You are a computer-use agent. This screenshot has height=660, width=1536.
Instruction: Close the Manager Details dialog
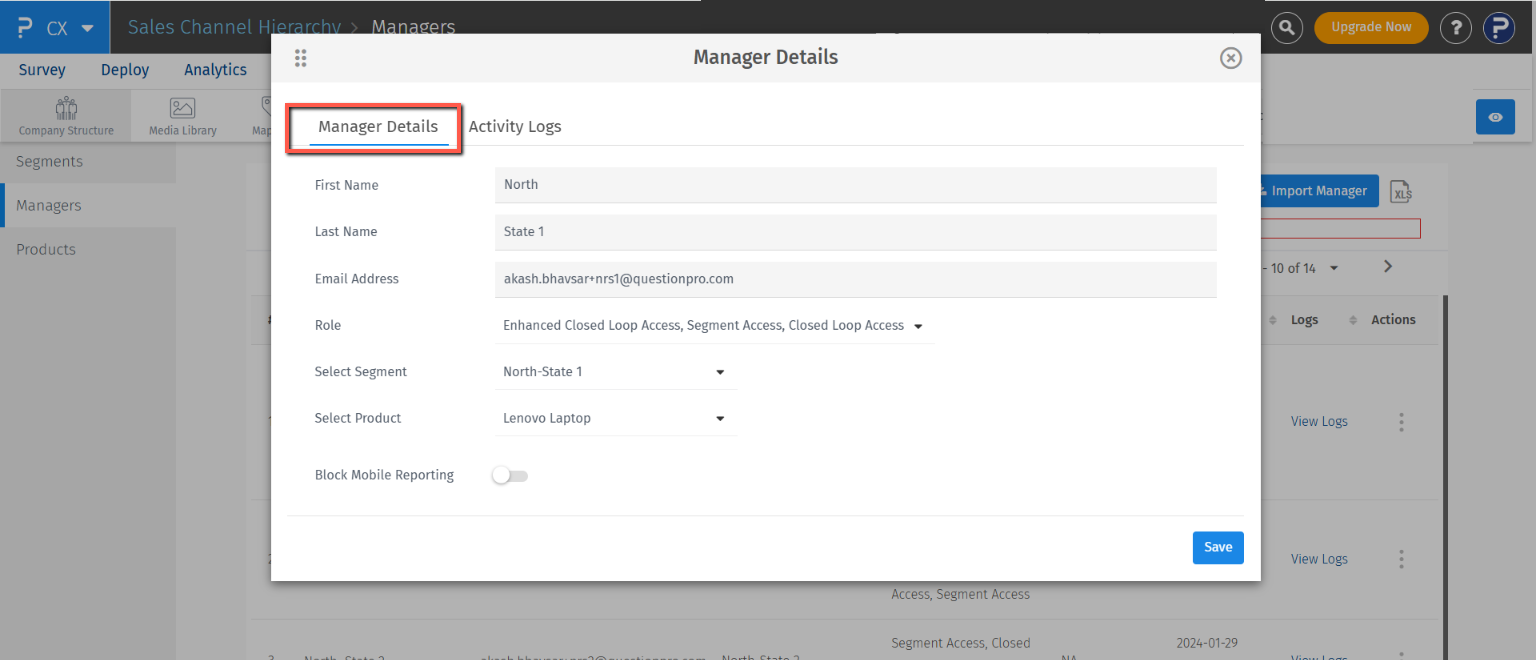(1231, 58)
